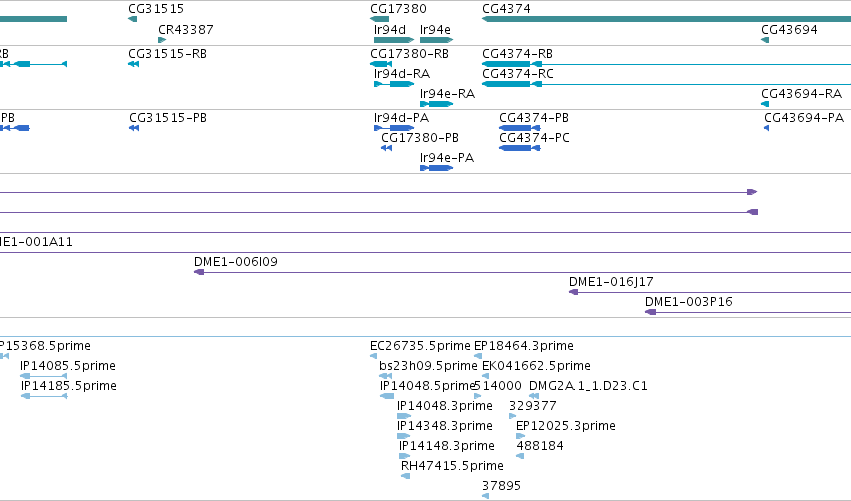Select the Ir94e-RA transcript glyph
This screenshot has width=851, height=501.
click(x=436, y=104)
